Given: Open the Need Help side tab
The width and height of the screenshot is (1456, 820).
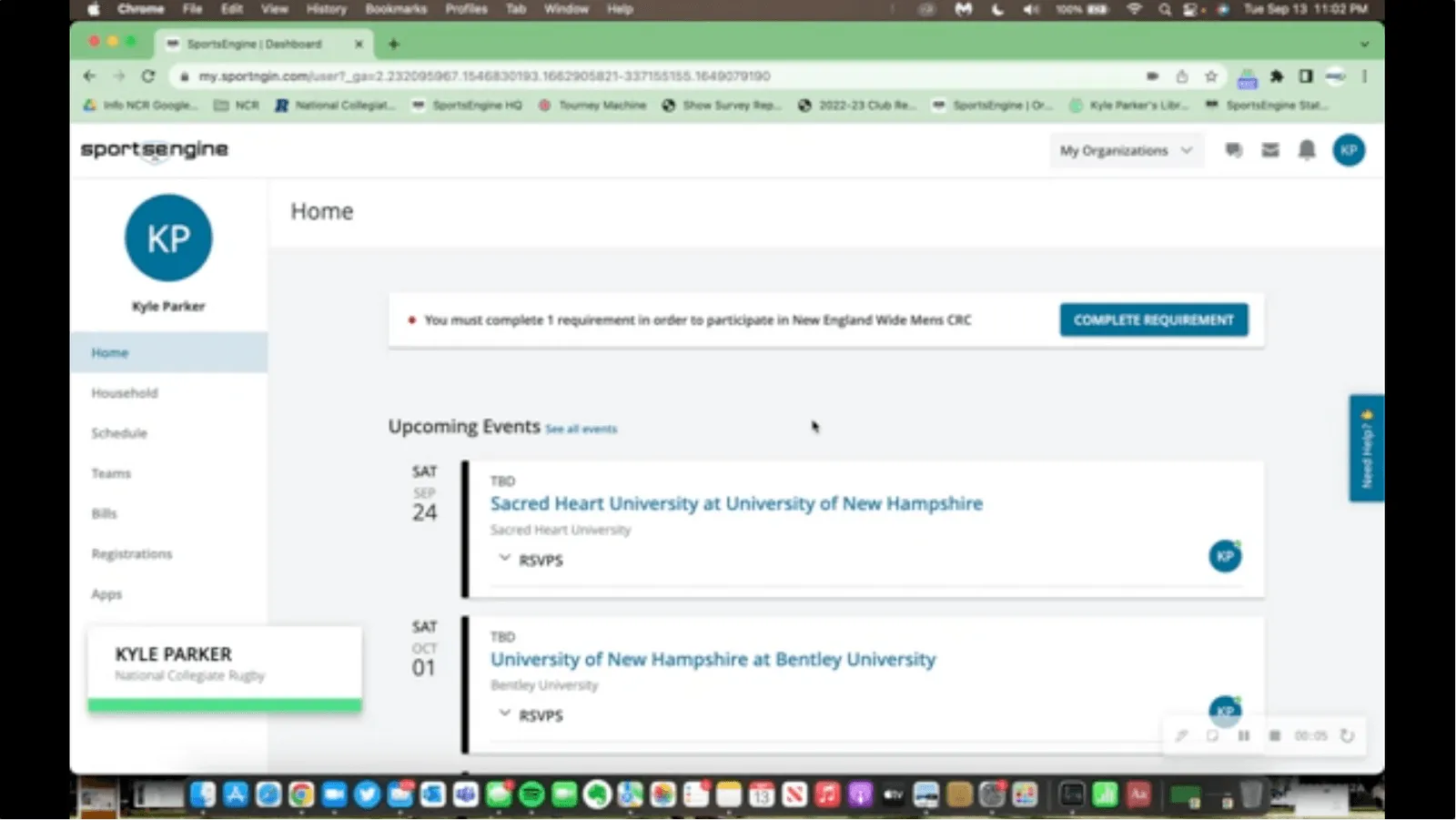Looking at the screenshot, I should pos(1366,448).
